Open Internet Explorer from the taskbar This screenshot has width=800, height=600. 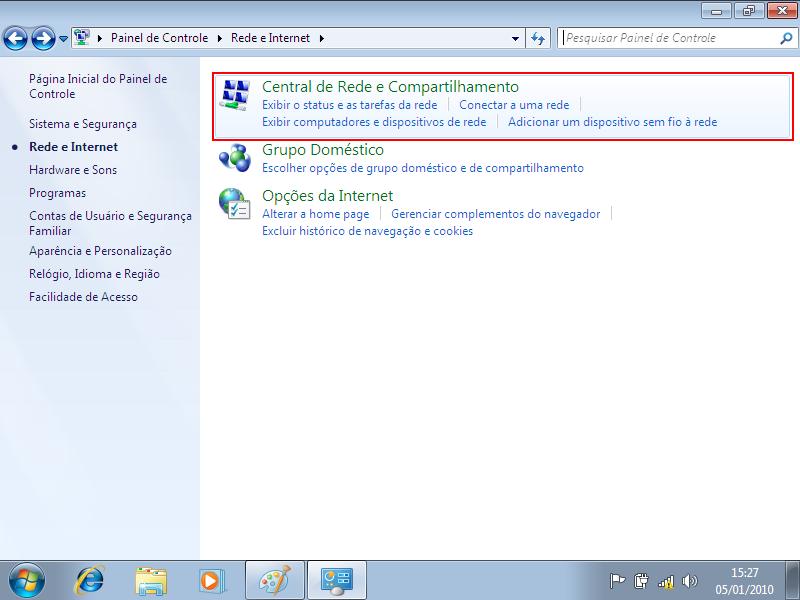tap(91, 580)
